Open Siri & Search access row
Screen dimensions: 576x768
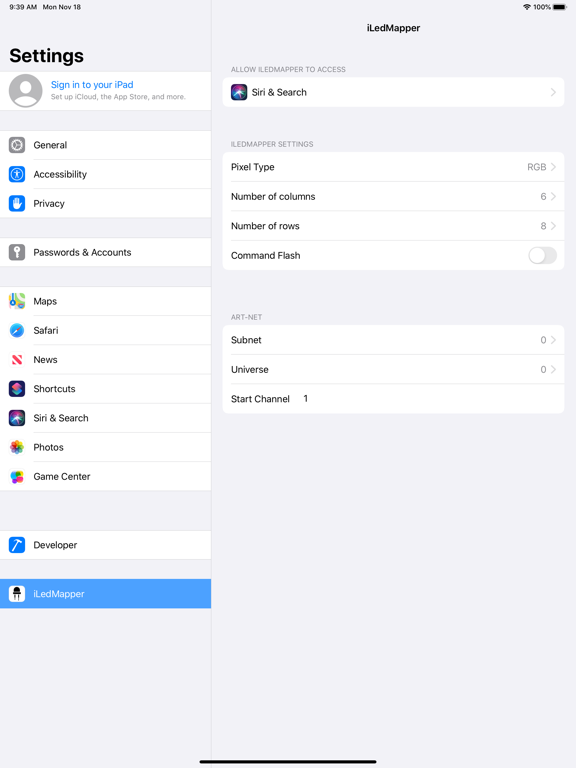[393, 92]
